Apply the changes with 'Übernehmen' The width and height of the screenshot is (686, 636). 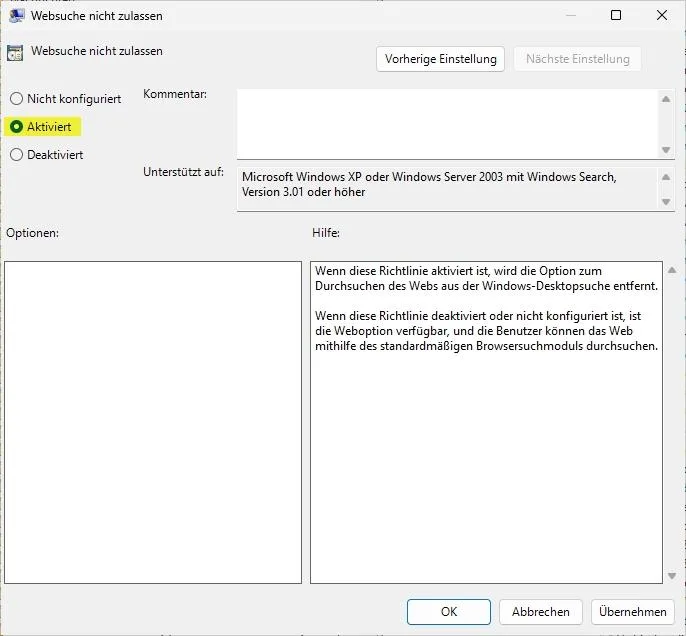[633, 612]
